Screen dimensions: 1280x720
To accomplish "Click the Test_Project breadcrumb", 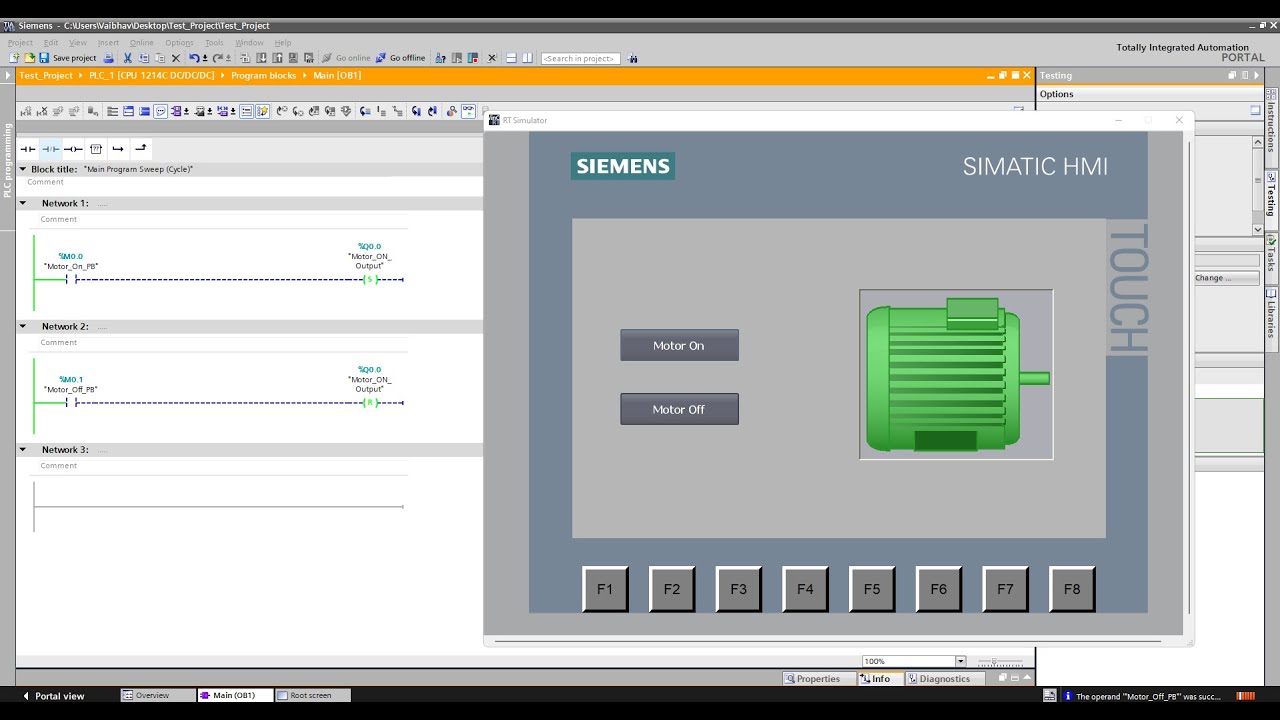I will tap(46, 75).
